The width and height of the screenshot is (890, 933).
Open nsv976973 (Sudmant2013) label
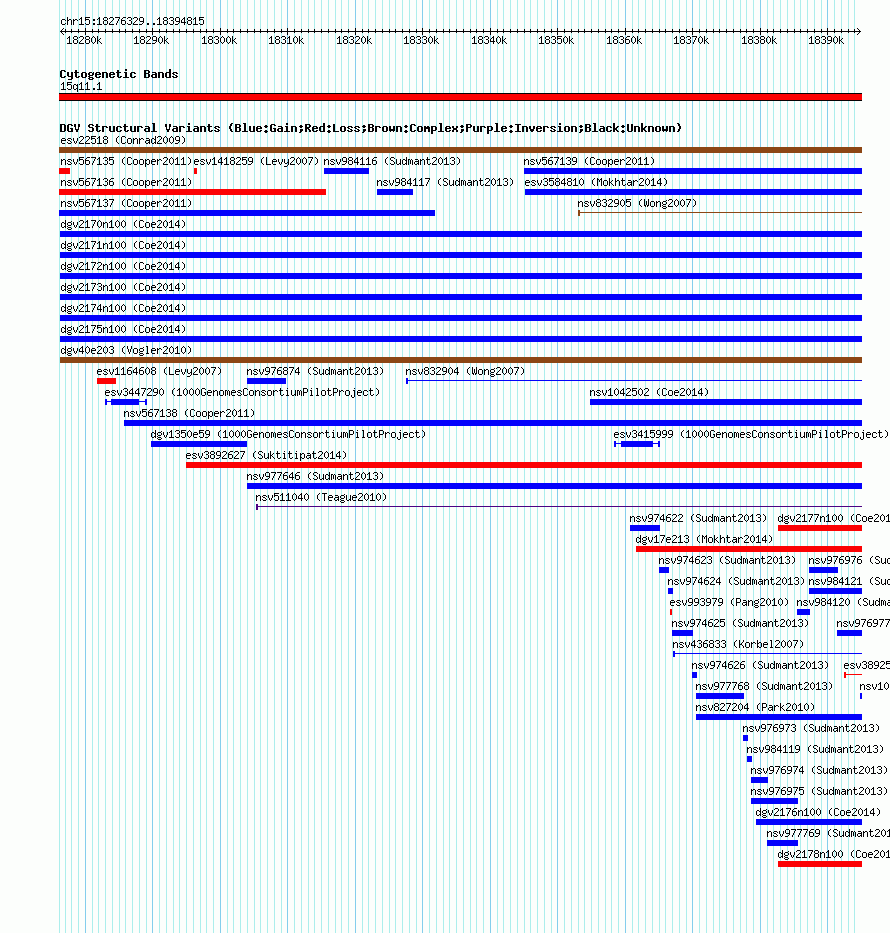(x=811, y=728)
